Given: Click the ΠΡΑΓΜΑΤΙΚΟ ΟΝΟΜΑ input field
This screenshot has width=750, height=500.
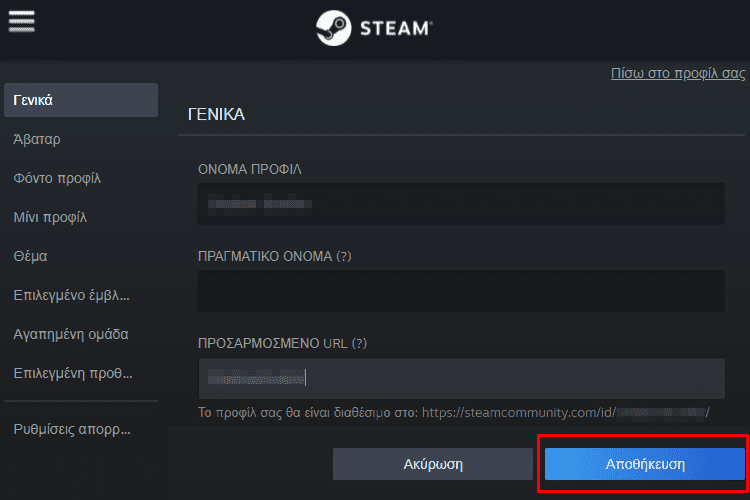Looking at the screenshot, I should [x=461, y=291].
